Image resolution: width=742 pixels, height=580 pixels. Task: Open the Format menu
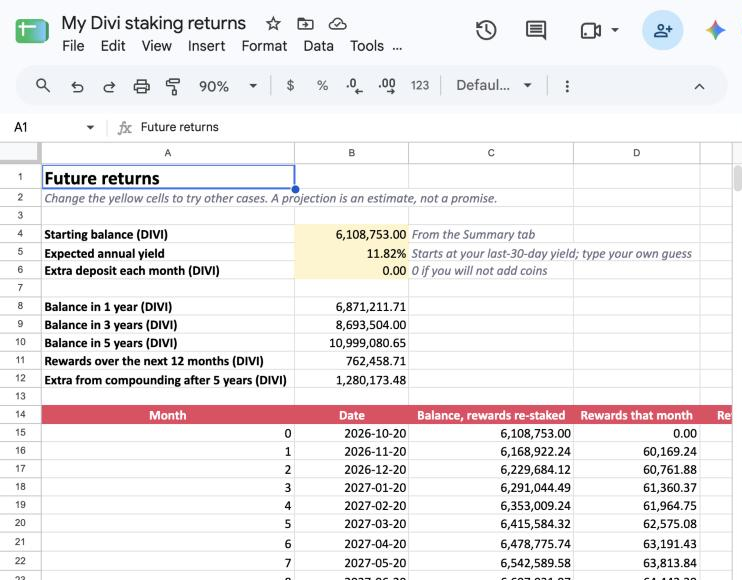click(x=264, y=46)
